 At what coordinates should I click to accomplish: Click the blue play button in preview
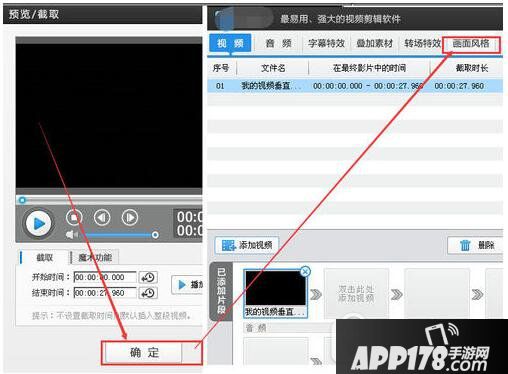click(38, 223)
